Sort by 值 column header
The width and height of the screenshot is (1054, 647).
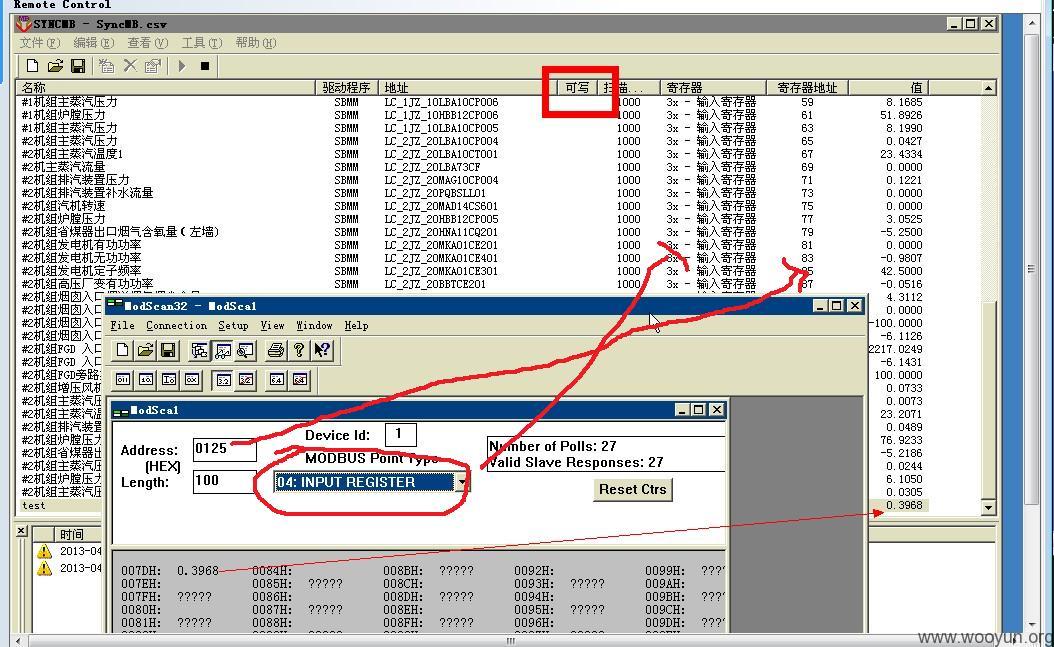[889, 87]
